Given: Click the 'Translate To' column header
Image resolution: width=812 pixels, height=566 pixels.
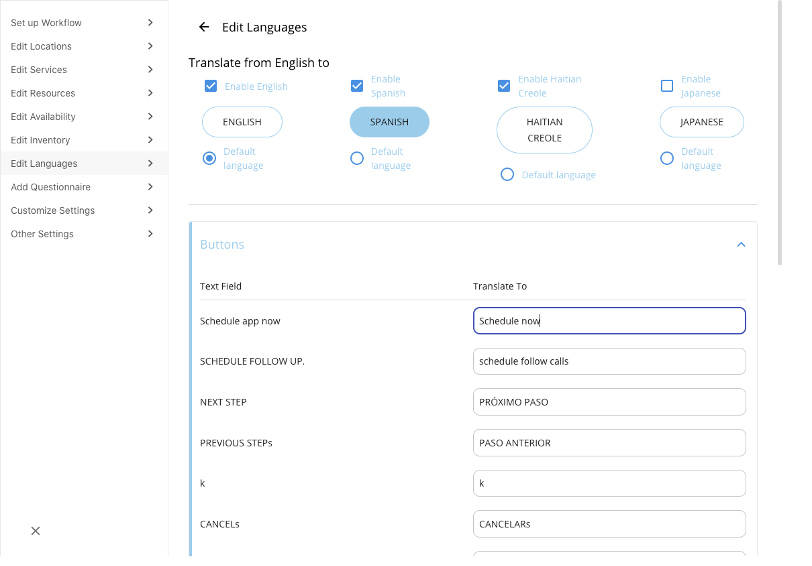Looking at the screenshot, I should pyautogui.click(x=500, y=286).
